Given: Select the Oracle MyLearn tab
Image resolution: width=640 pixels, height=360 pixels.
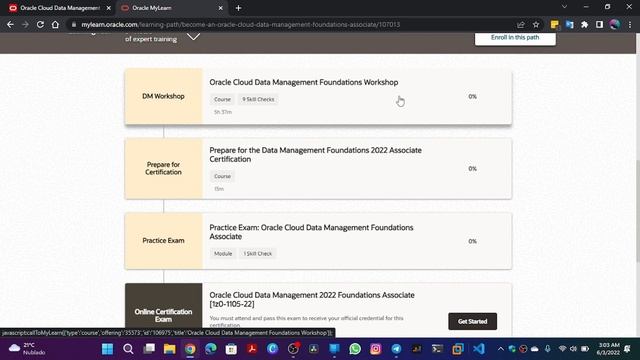Looking at the screenshot, I should 171,8.
